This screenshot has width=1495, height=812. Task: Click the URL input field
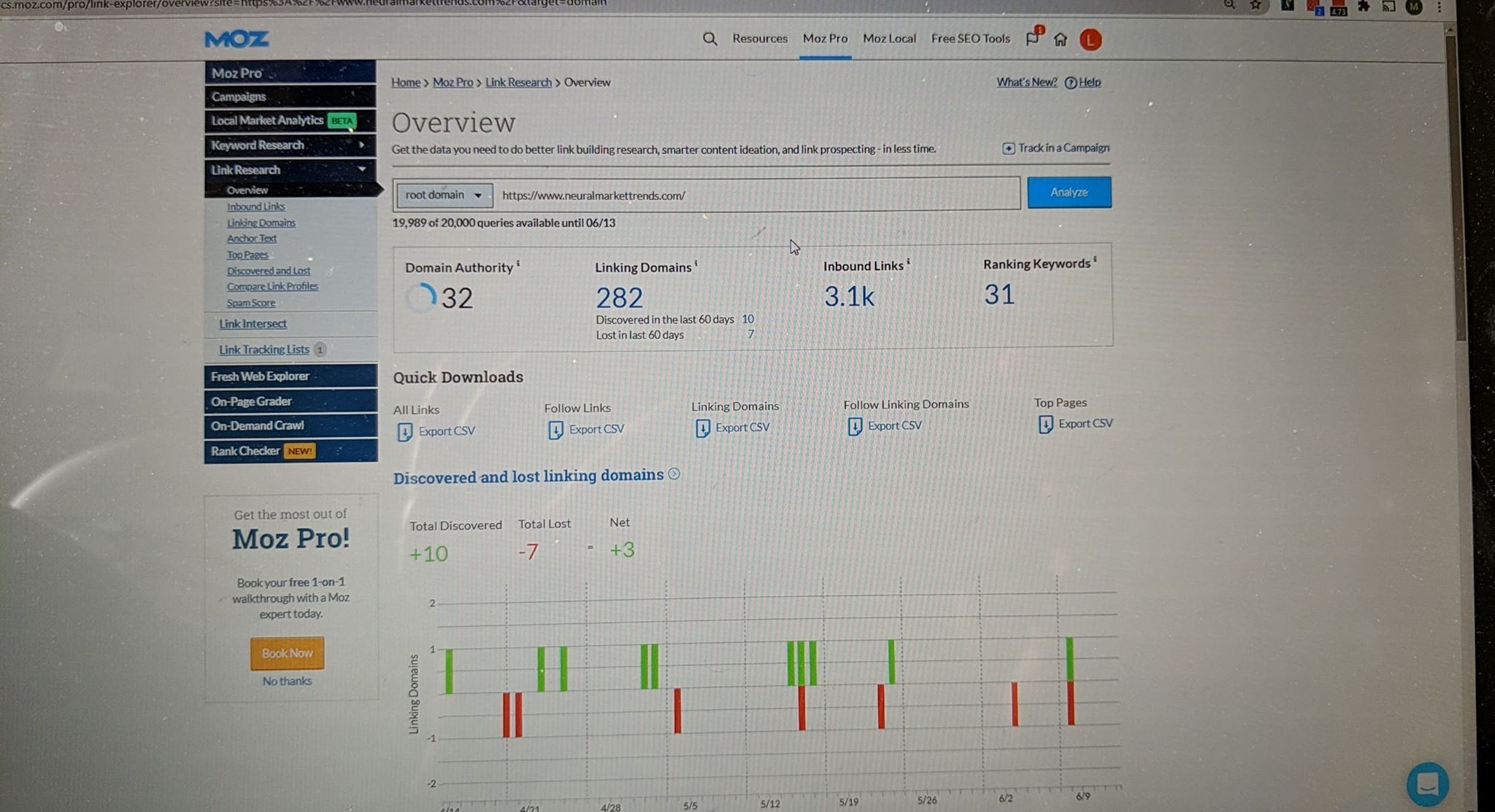pyautogui.click(x=758, y=196)
